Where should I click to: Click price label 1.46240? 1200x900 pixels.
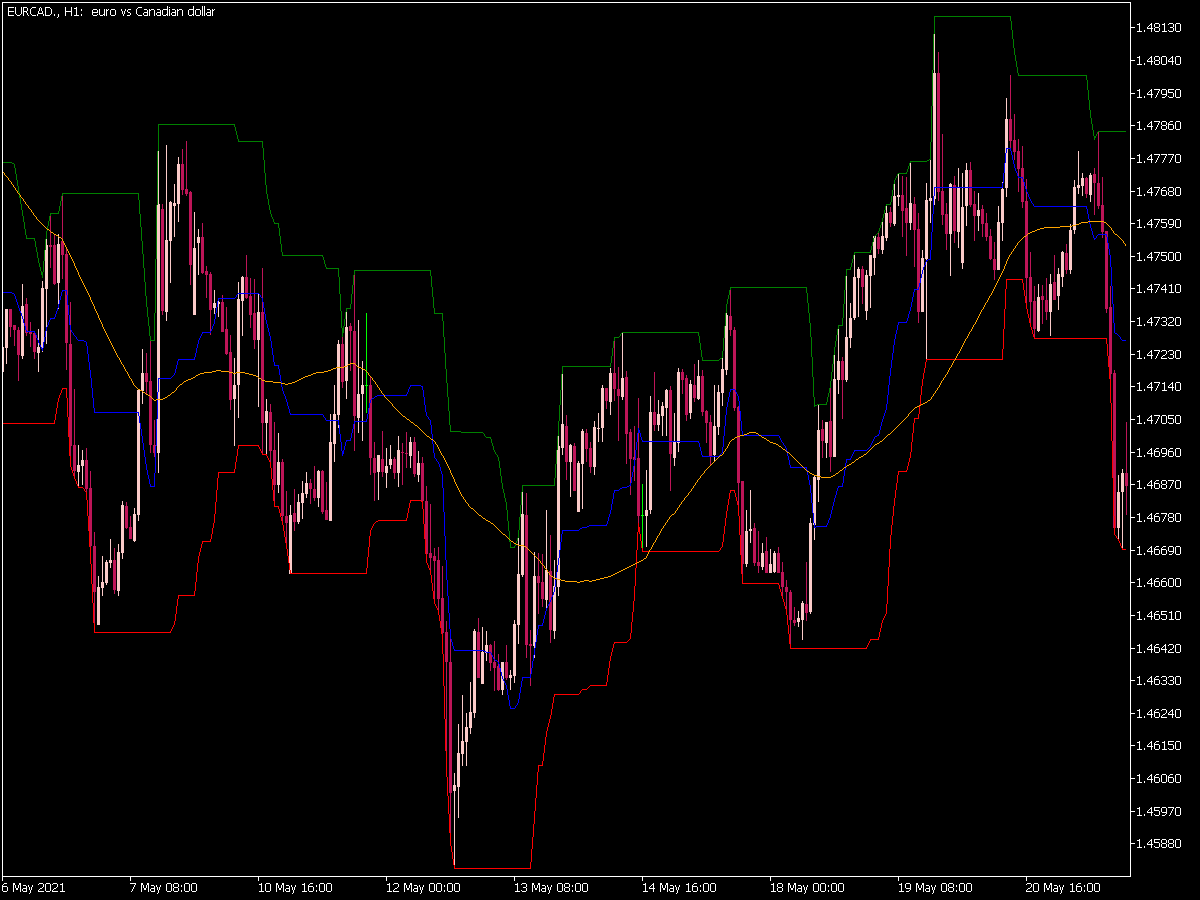coord(1161,713)
